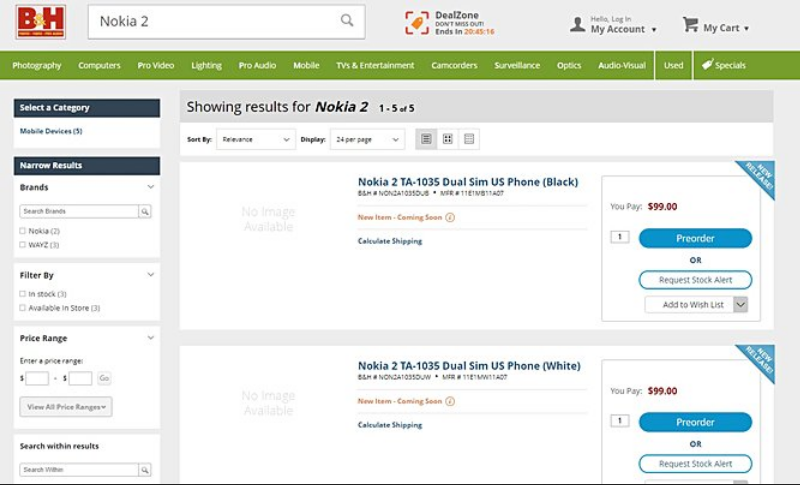Open the Surveillance menu

pos(517,65)
